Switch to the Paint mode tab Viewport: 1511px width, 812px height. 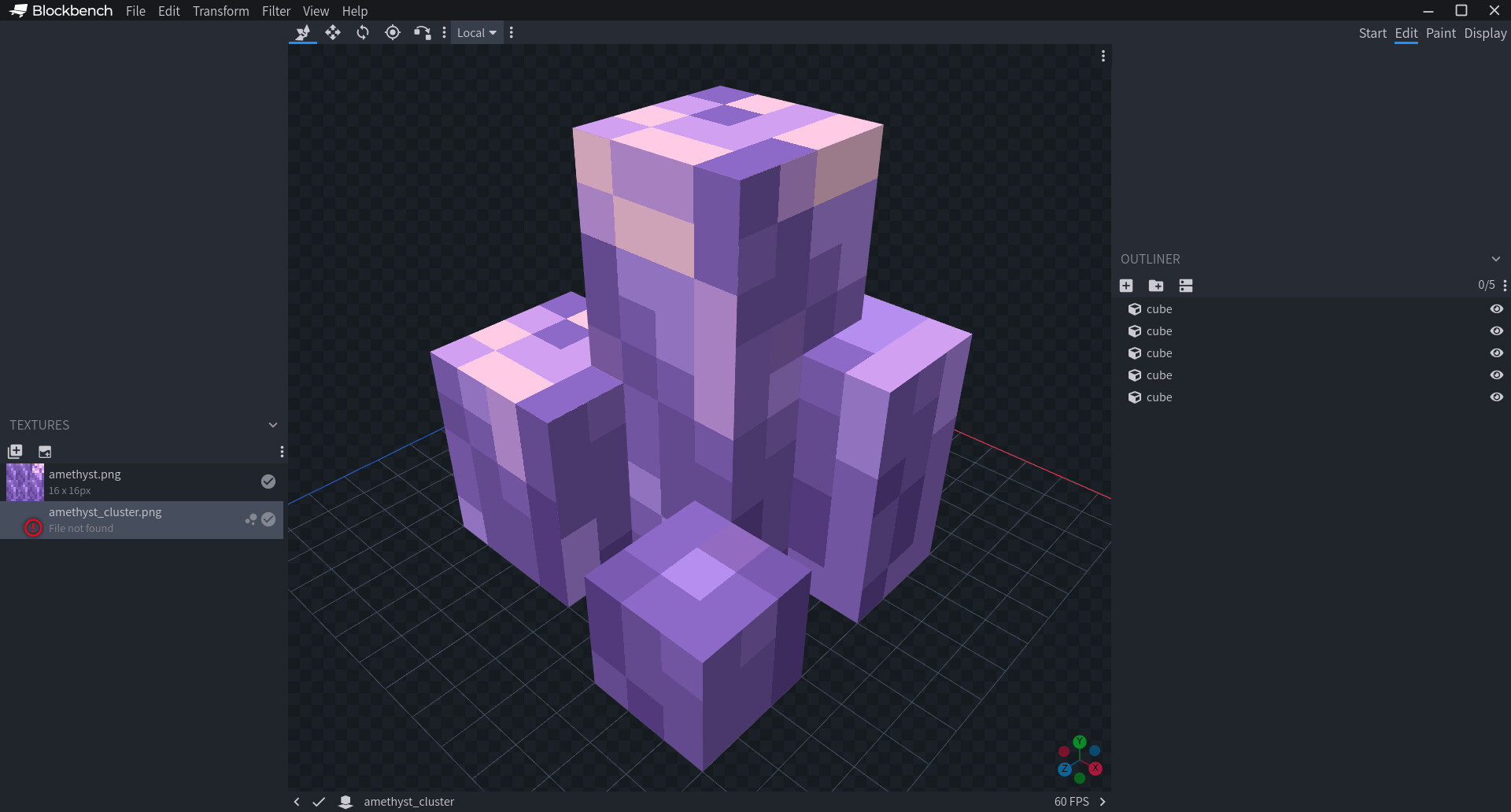(1441, 33)
